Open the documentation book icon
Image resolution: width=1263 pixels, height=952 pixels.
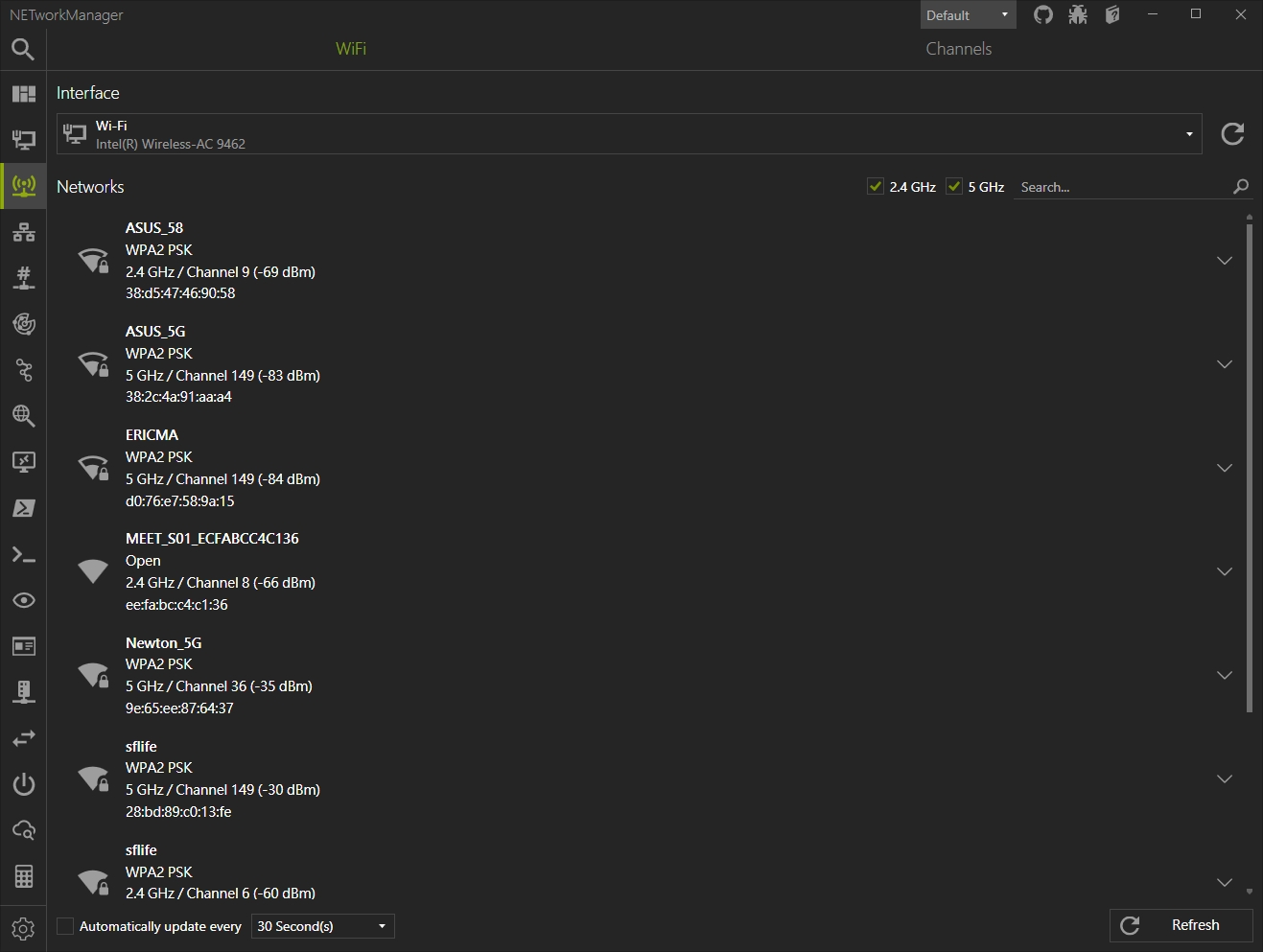tap(1112, 14)
